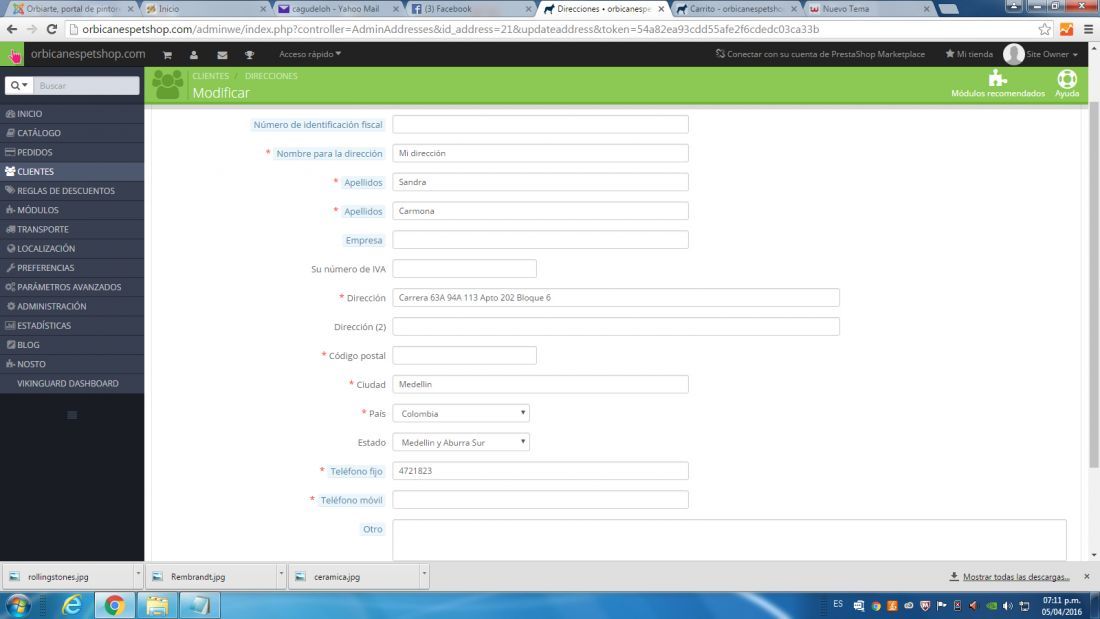Image resolution: width=1100 pixels, height=619 pixels.
Task: Open INICIO in the sidebar
Action: click(72, 114)
